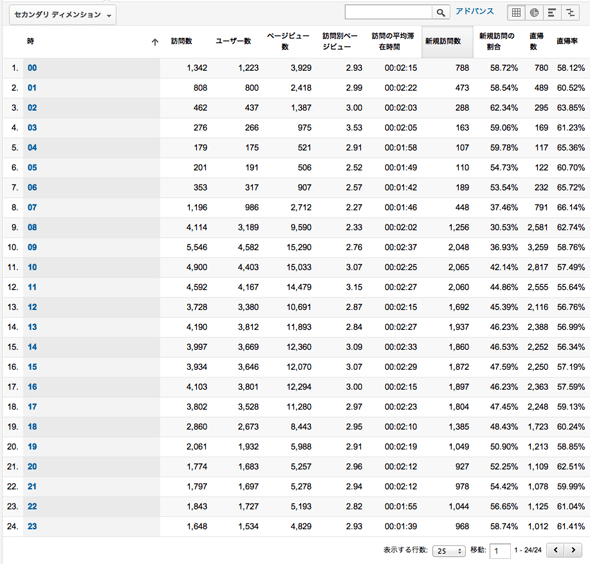
Task: Go to next page arrow
Action: point(573,550)
